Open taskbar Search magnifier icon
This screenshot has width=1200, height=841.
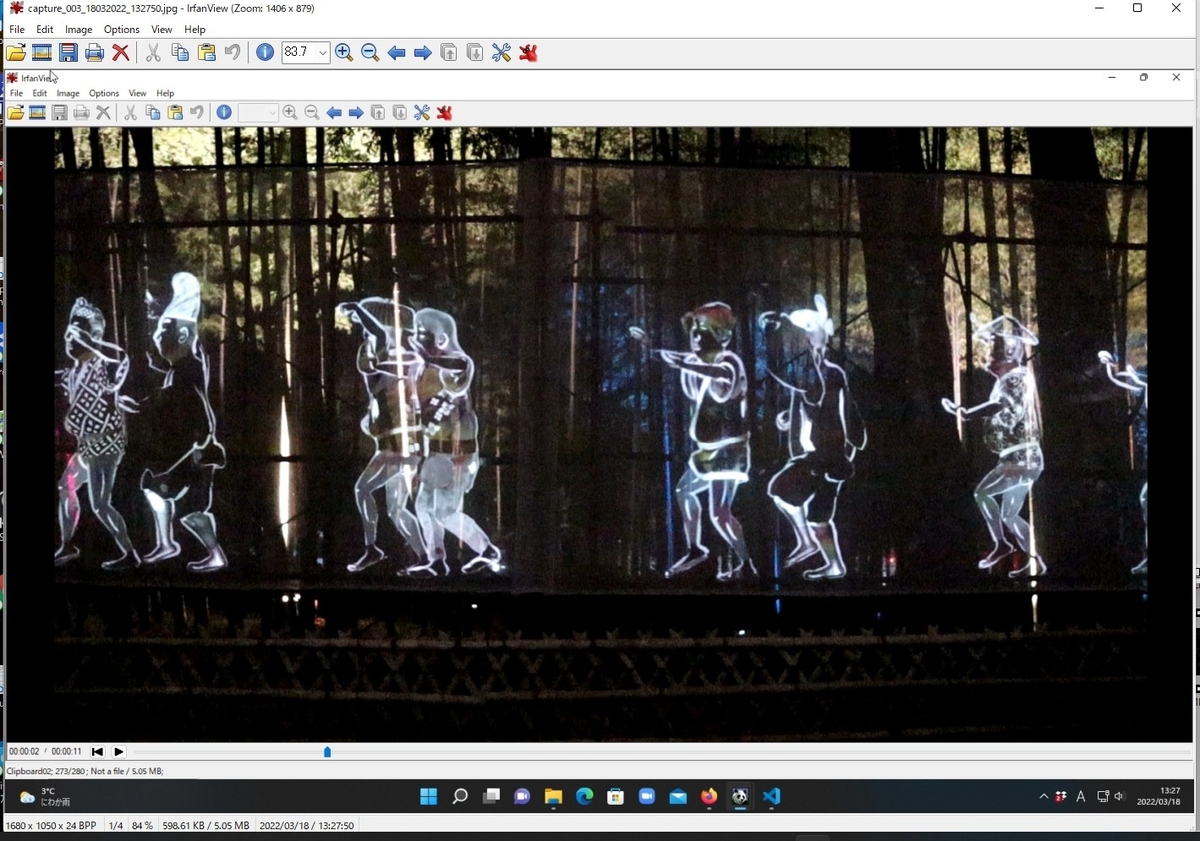click(460, 797)
